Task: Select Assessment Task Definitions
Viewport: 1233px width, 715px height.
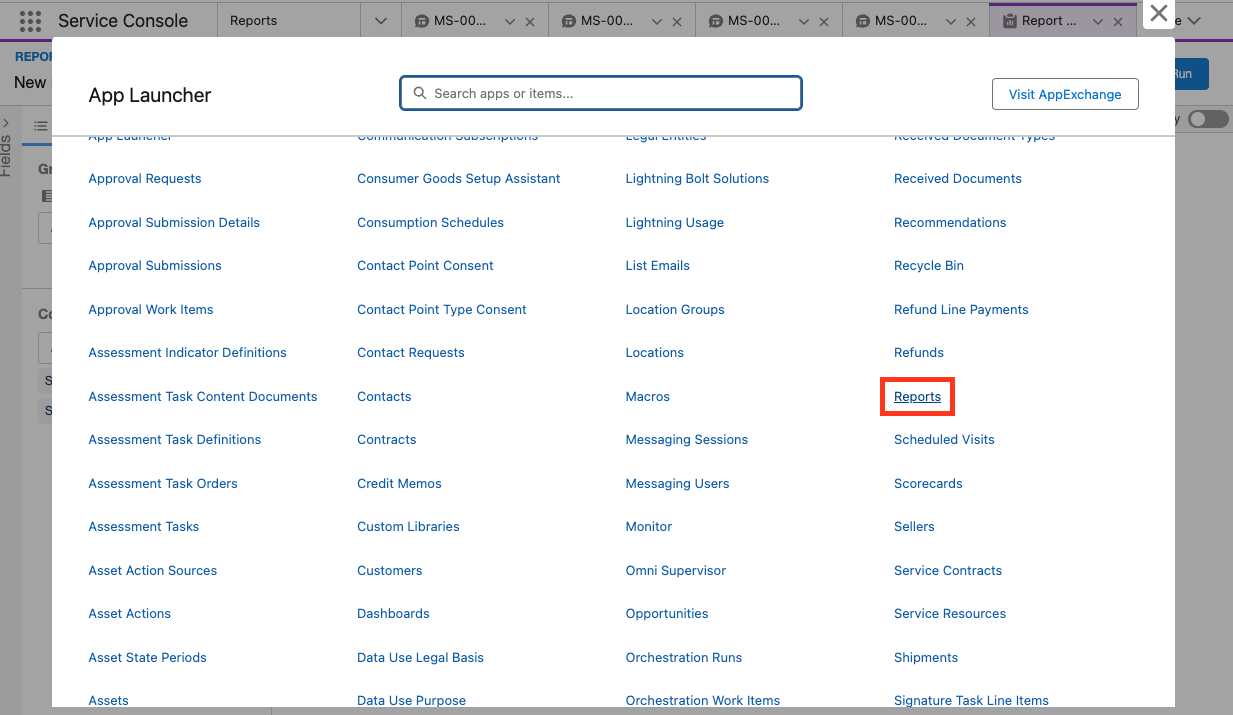Action: (x=175, y=440)
